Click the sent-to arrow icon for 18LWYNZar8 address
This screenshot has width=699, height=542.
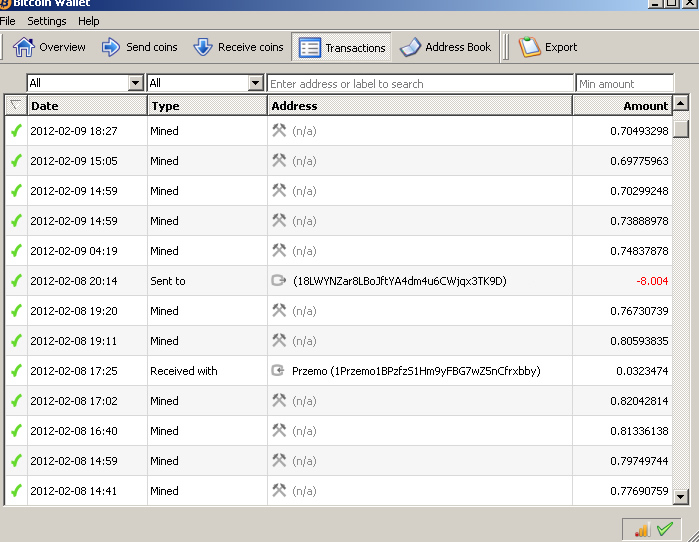coord(279,280)
